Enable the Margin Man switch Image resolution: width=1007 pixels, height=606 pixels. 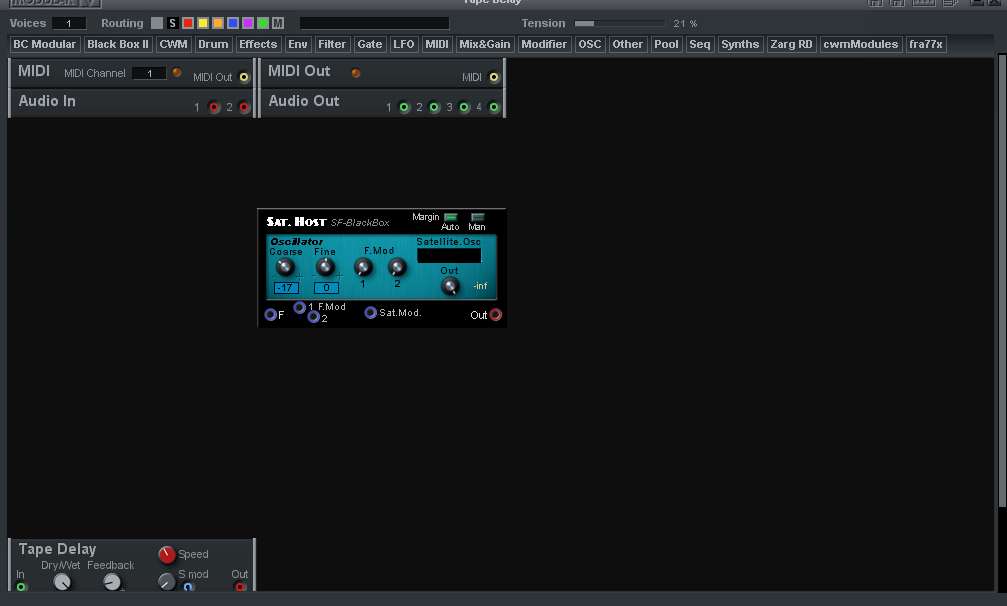[x=477, y=217]
